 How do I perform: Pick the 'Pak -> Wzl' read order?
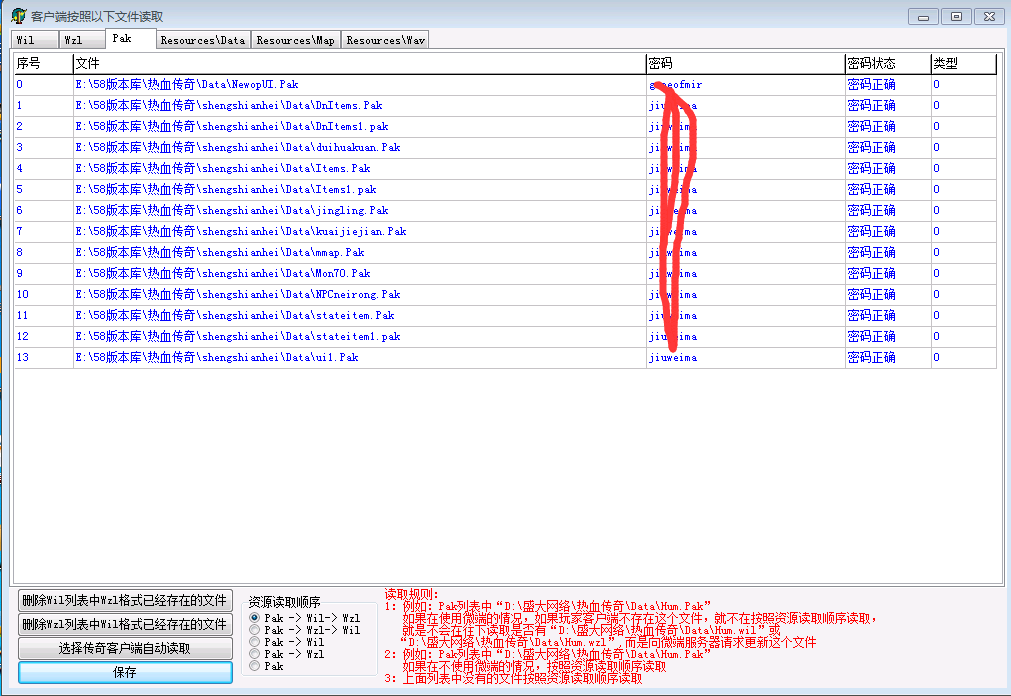click(254, 654)
